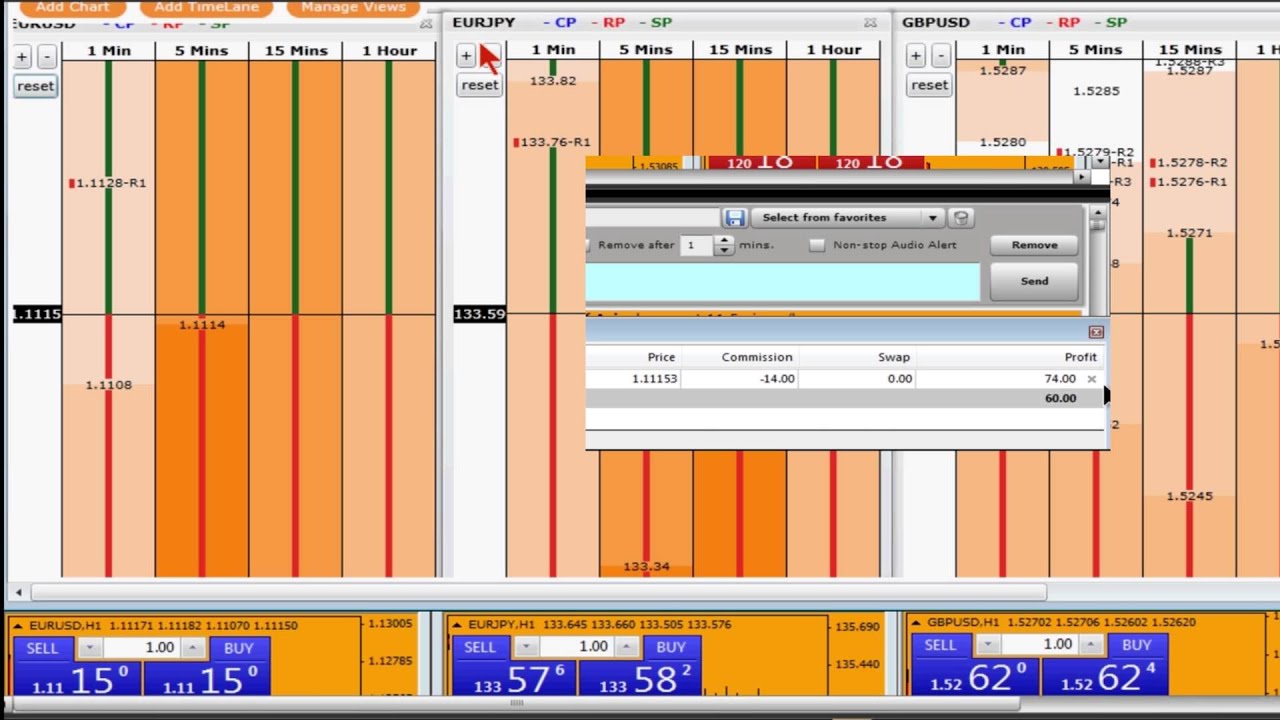The width and height of the screenshot is (1280, 720).
Task: Decrease the EURUSD lot size with down arrow
Action: tap(89, 648)
